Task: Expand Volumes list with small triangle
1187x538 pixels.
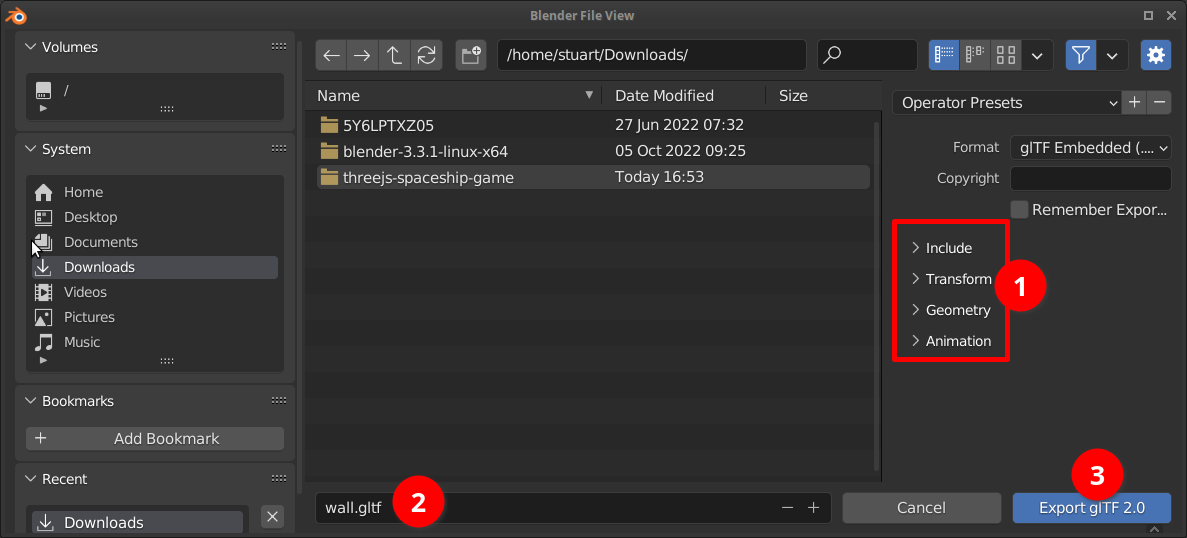Action: pos(43,108)
